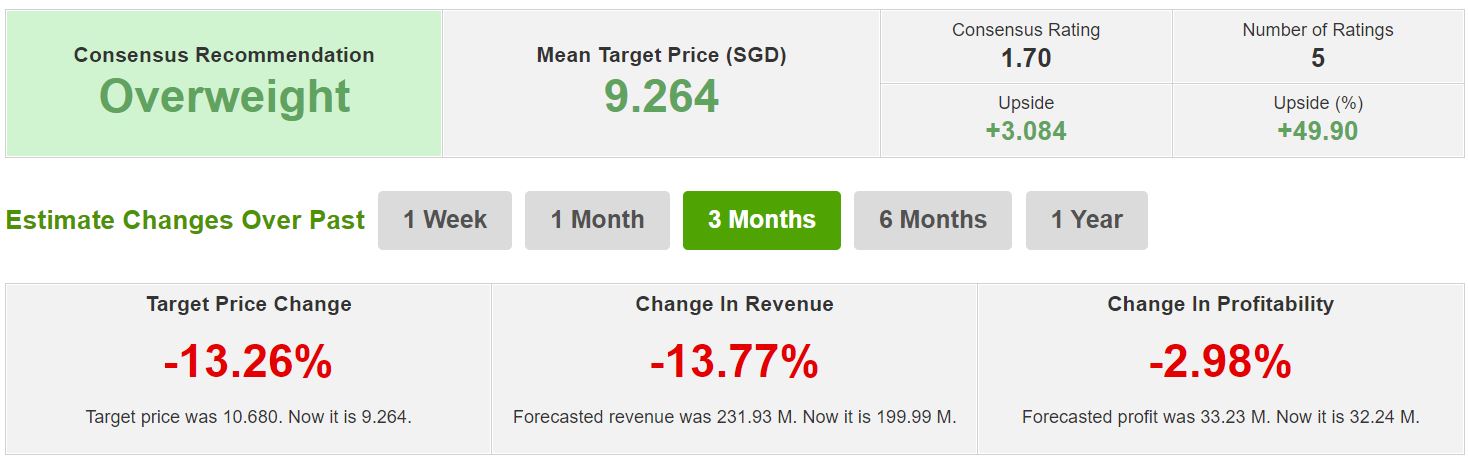Click the active 3 Months button

[x=762, y=220]
